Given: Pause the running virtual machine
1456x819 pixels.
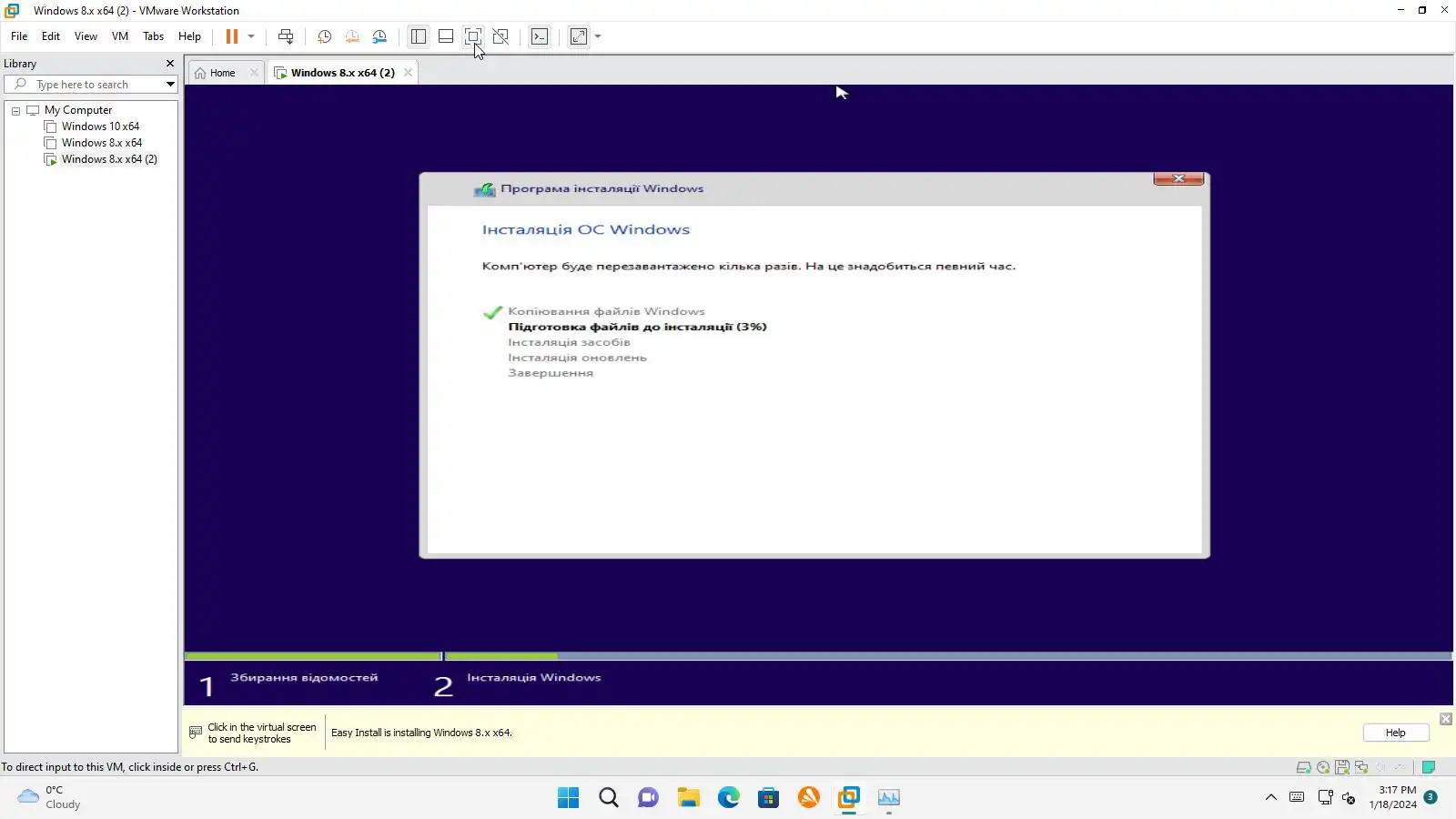Looking at the screenshot, I should tap(232, 36).
